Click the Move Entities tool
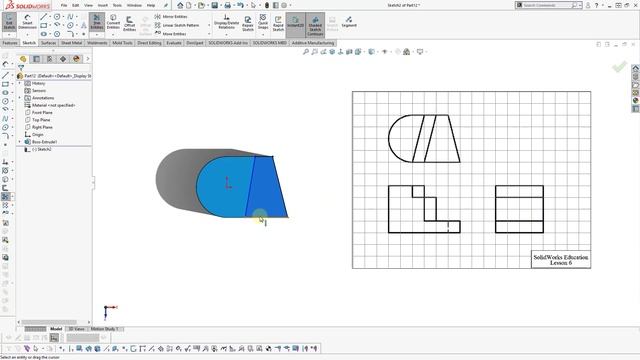The width and height of the screenshot is (640, 360). click(x=170, y=34)
